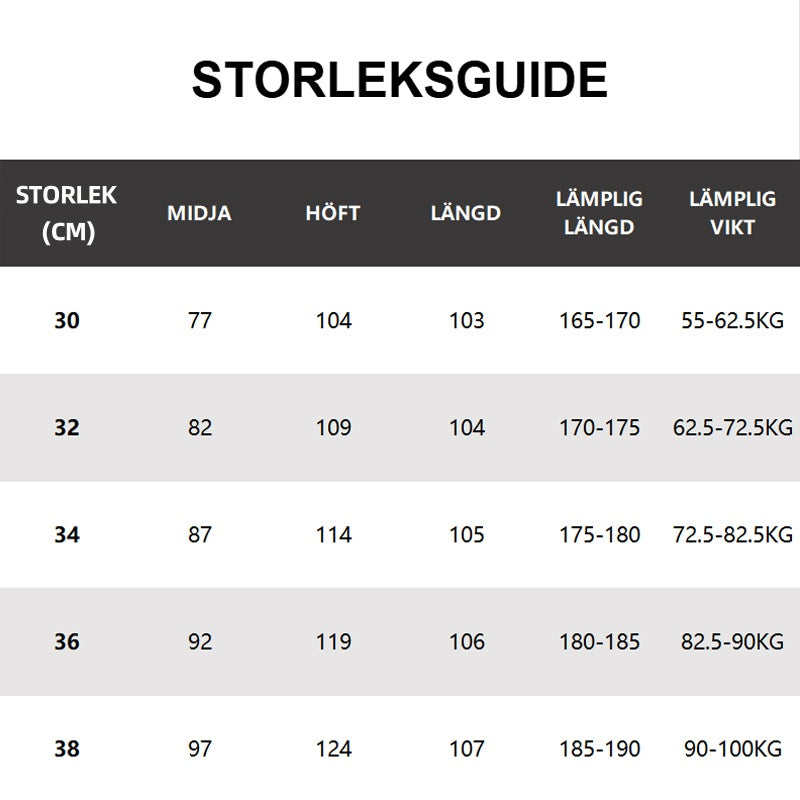Click the LÄNGD column header
The height and width of the screenshot is (800, 800).
point(466,213)
